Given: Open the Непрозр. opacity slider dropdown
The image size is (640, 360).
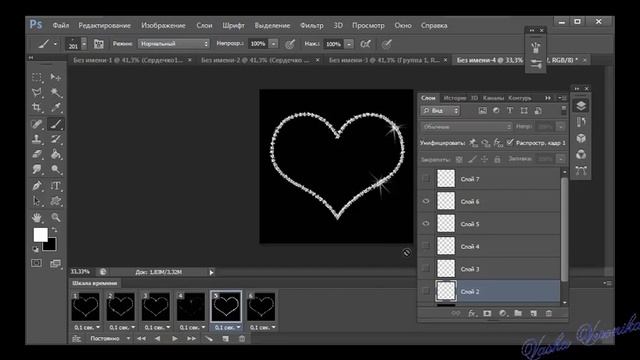Looking at the screenshot, I should pos(274,44).
